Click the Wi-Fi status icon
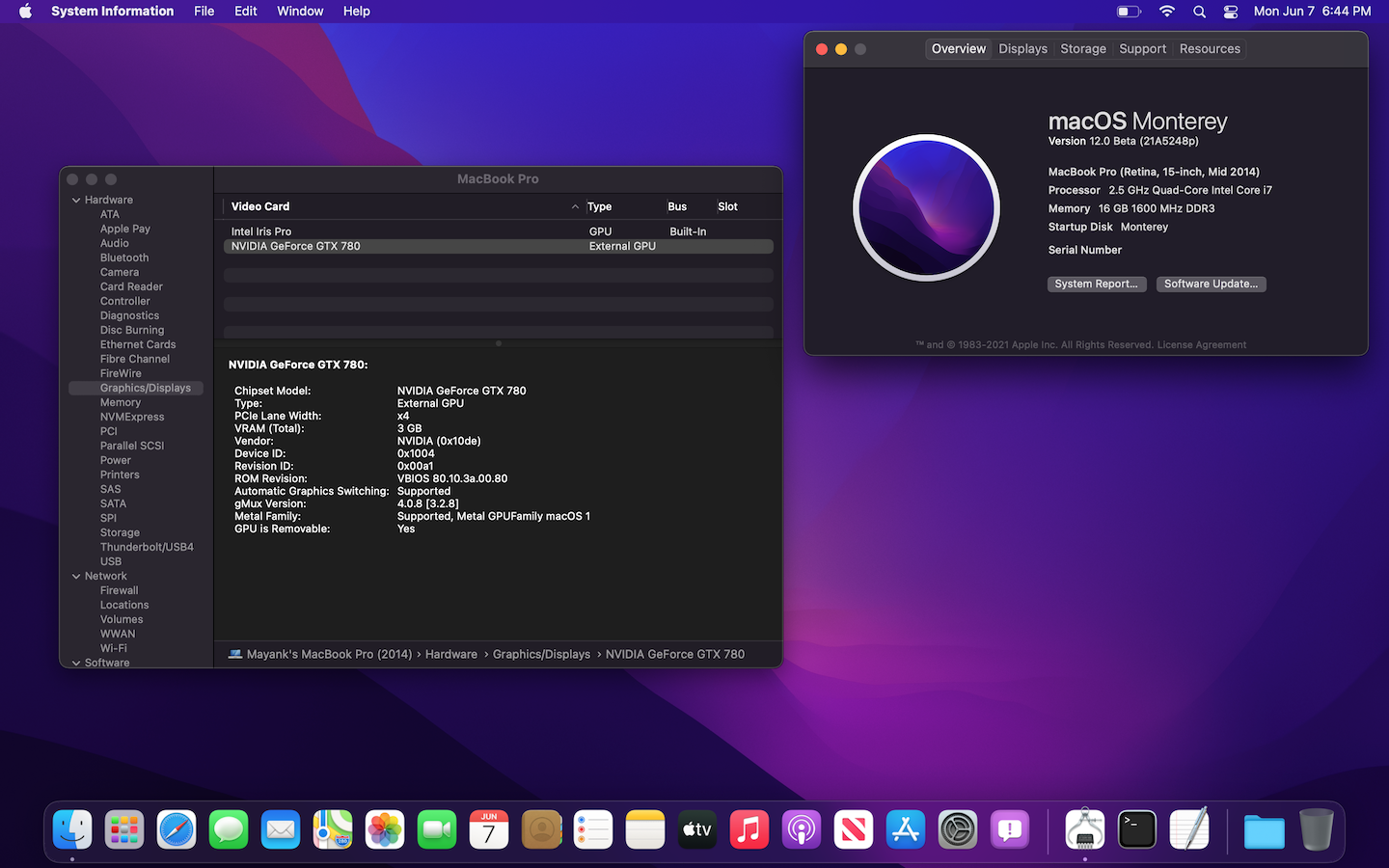The image size is (1389, 868). coord(1167,12)
